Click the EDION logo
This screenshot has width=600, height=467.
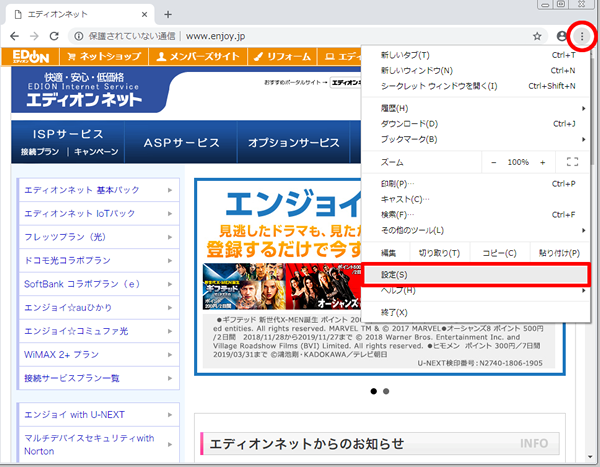pos(31,57)
